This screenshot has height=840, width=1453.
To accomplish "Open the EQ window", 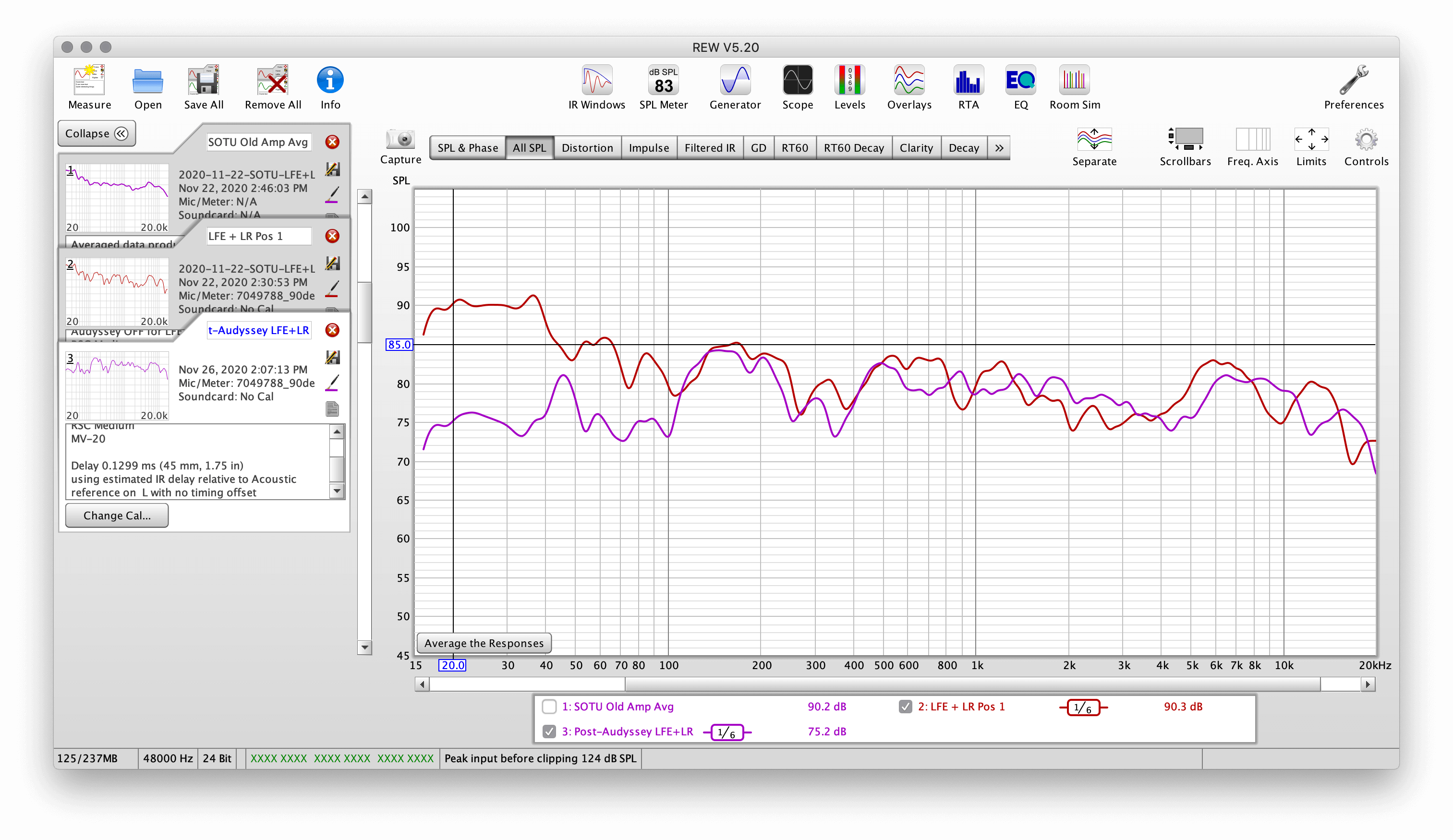I will pyautogui.click(x=1020, y=80).
